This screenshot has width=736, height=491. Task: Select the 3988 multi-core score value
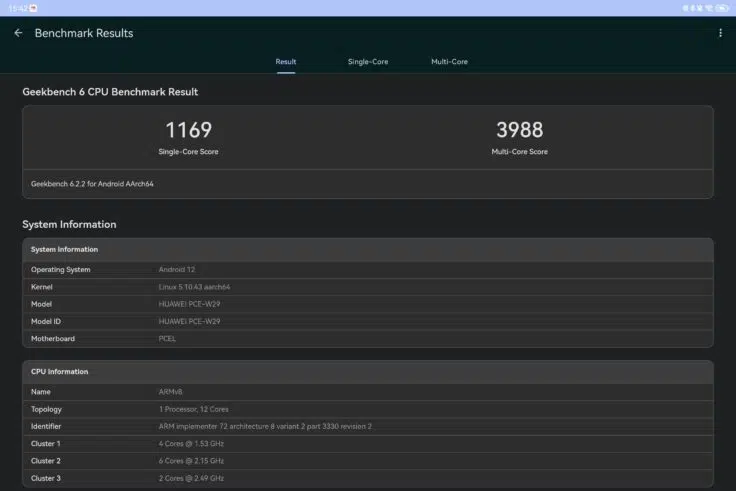(519, 130)
